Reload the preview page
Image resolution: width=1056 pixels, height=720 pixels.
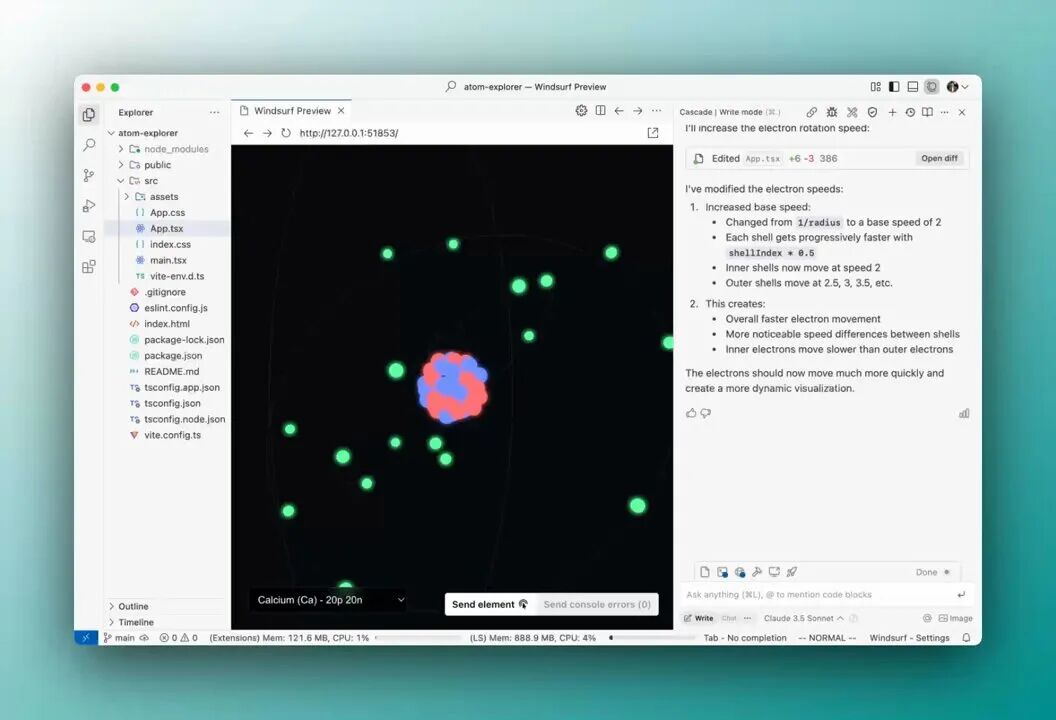[x=286, y=133]
